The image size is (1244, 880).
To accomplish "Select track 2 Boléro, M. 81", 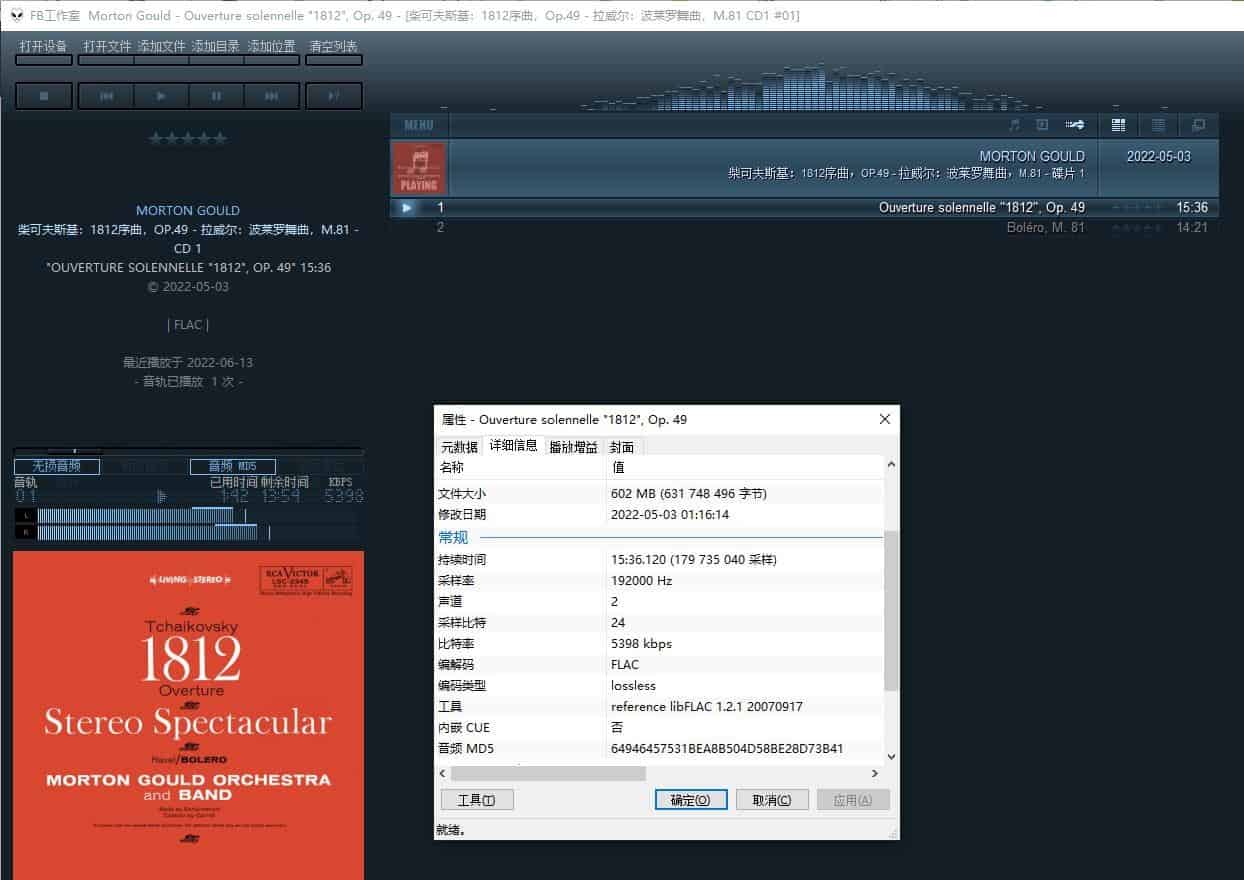I will (804, 227).
